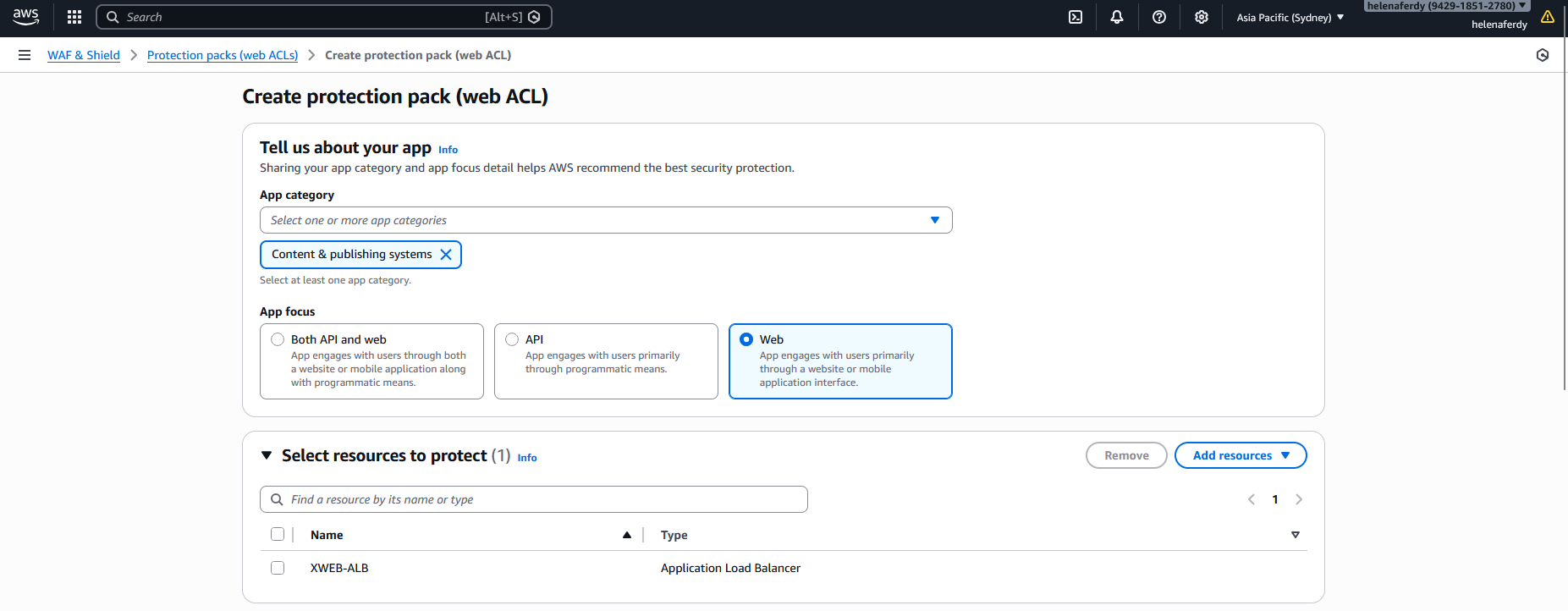Open the notifications bell

(1117, 17)
